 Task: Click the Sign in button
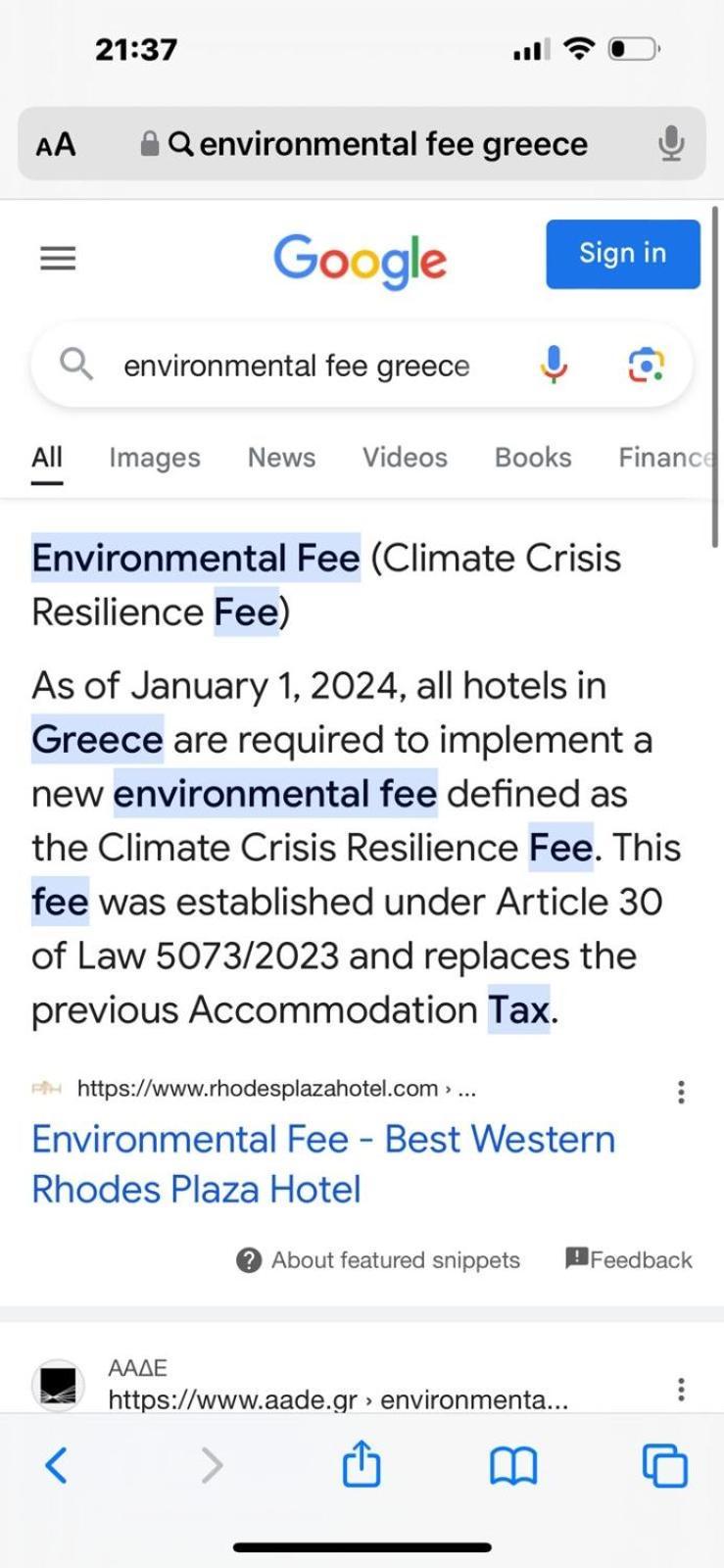[623, 254]
